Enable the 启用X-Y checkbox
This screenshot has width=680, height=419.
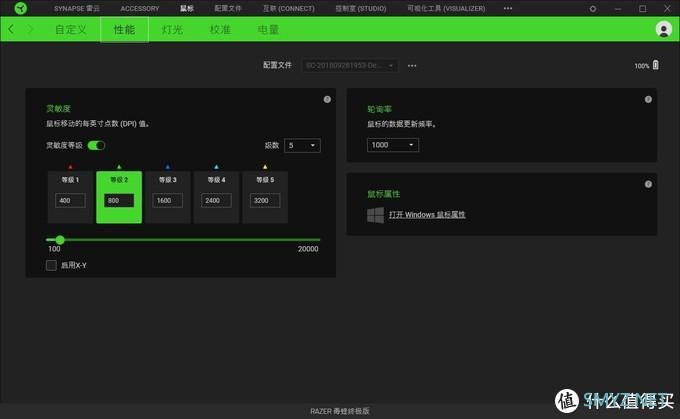click(51, 265)
